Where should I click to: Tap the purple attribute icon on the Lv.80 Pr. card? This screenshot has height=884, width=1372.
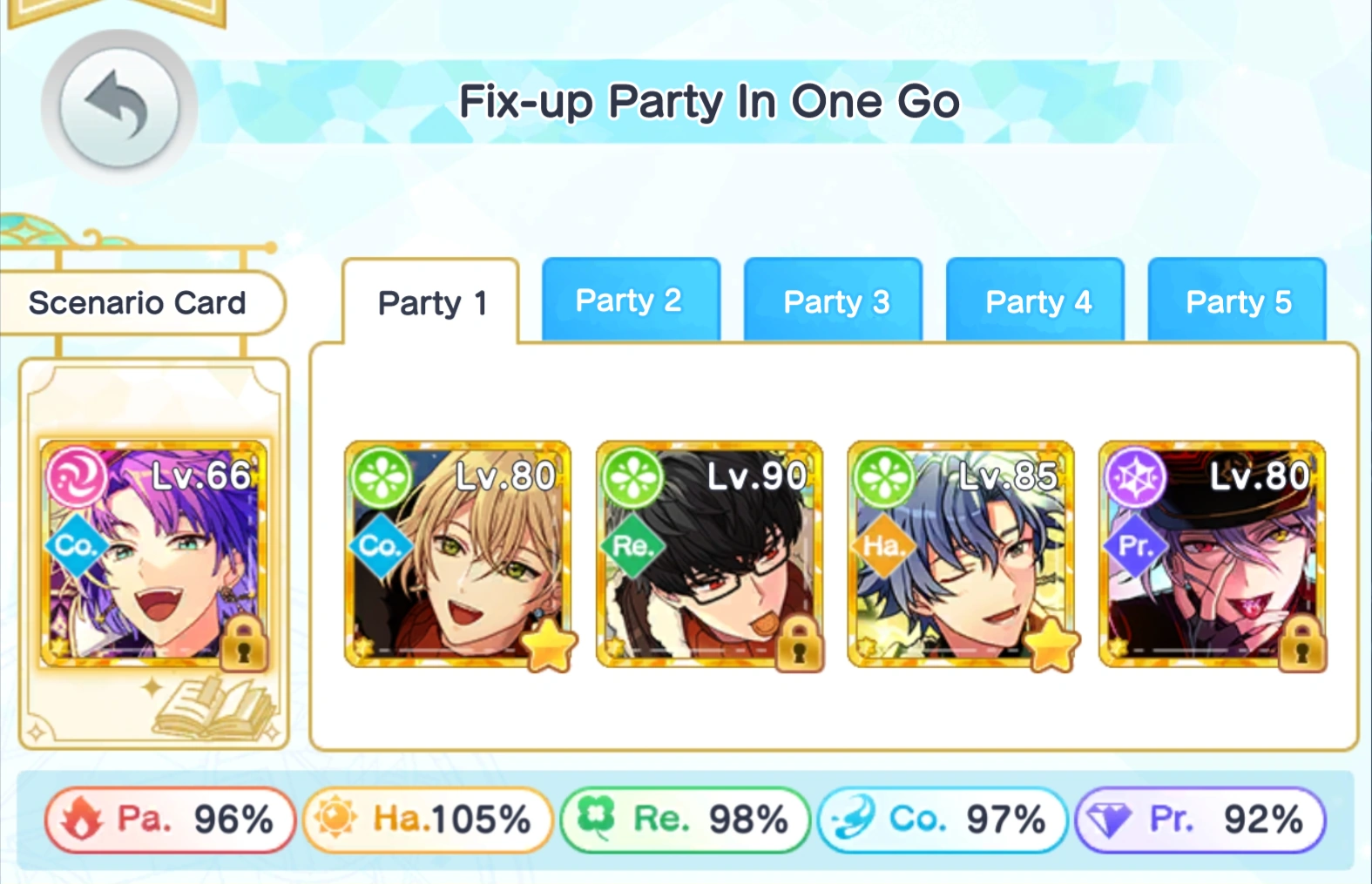pos(1135,477)
